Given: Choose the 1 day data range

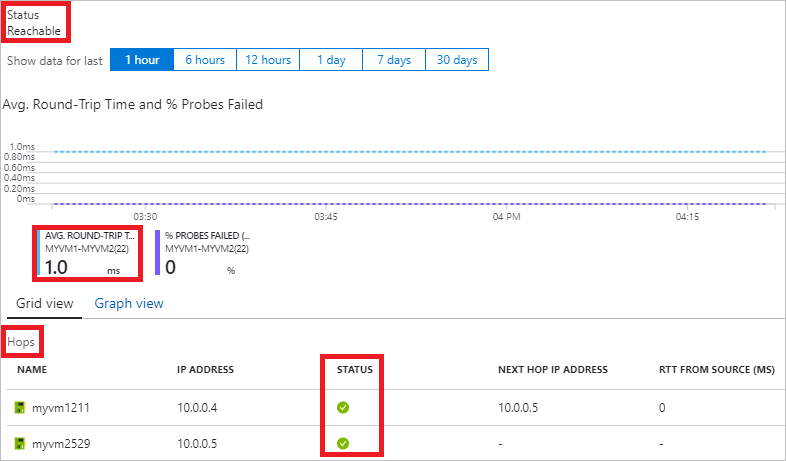Looking at the screenshot, I should [x=331, y=60].
